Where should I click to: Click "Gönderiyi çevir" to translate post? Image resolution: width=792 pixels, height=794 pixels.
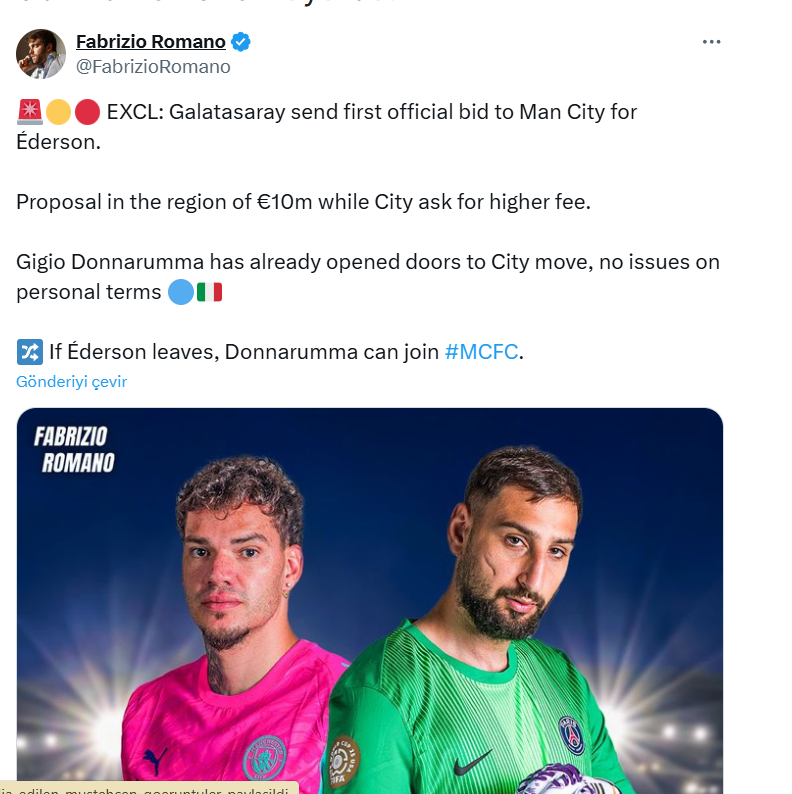click(x=72, y=381)
